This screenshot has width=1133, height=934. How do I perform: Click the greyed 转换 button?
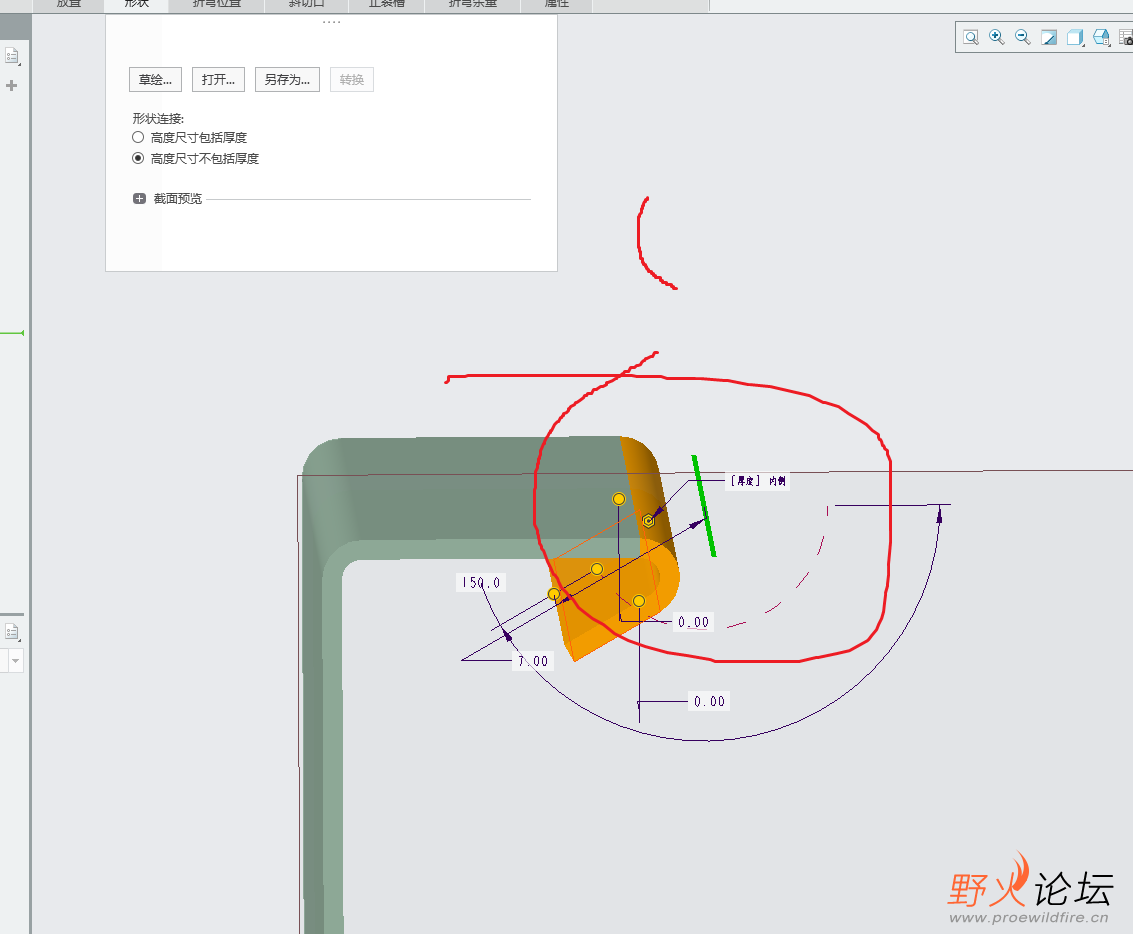pyautogui.click(x=352, y=79)
